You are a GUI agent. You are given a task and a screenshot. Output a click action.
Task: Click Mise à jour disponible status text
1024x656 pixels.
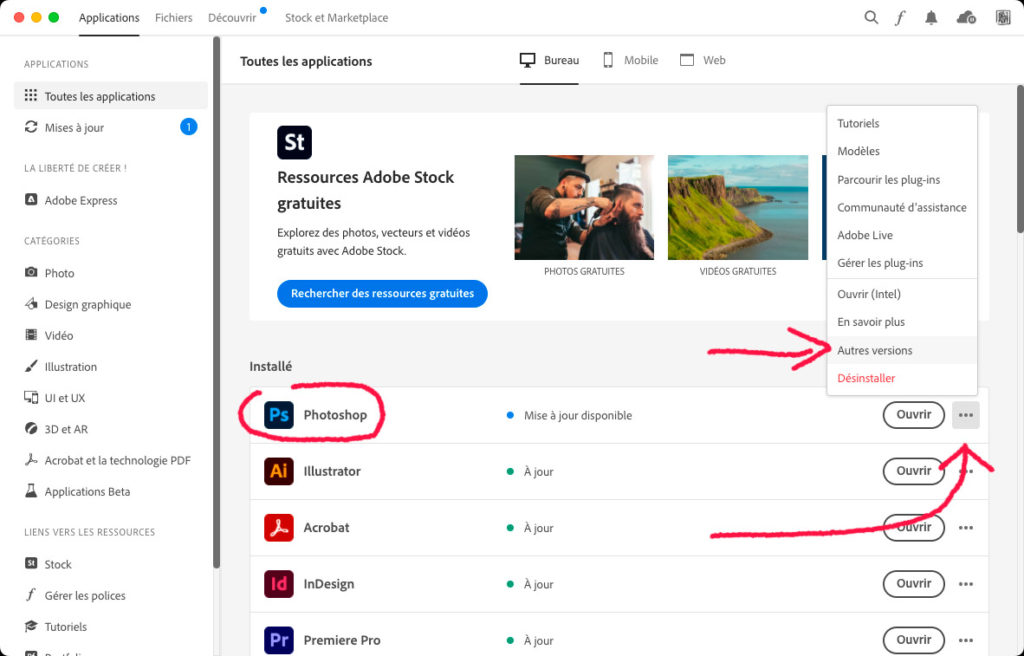coord(578,416)
